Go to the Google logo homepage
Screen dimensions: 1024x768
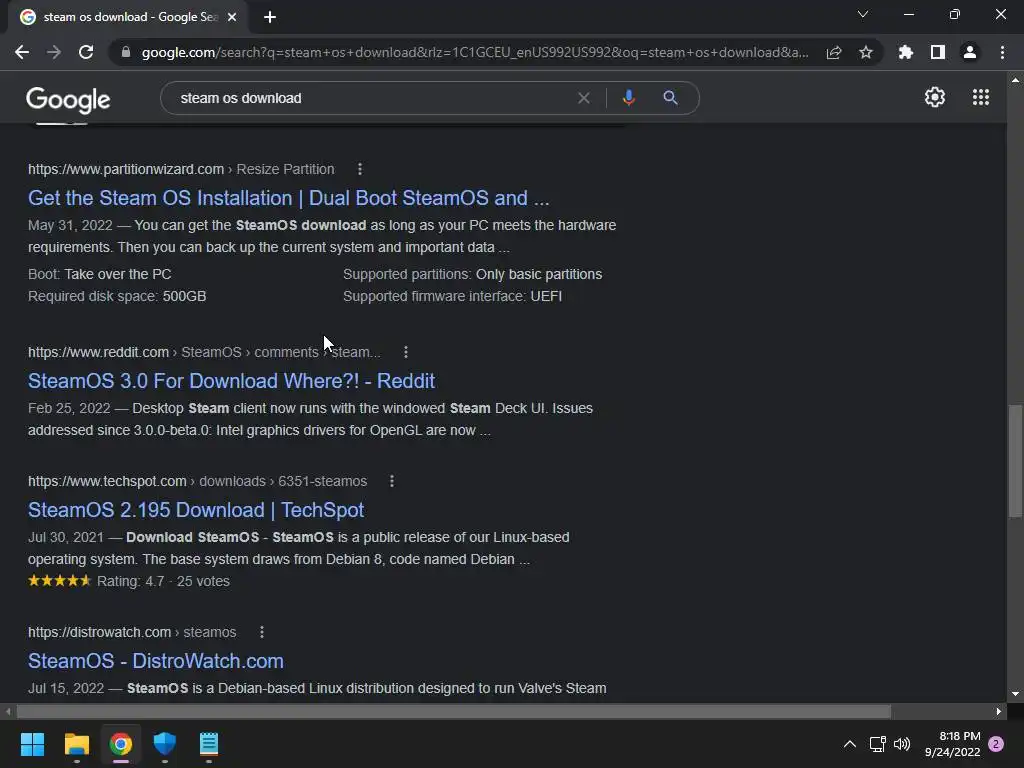click(68, 99)
